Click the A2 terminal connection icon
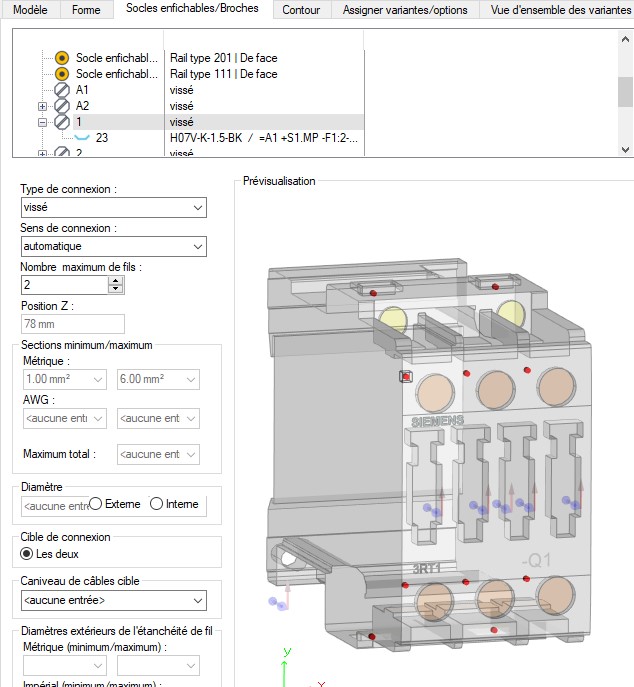The width and height of the screenshot is (634, 687). click(61, 106)
